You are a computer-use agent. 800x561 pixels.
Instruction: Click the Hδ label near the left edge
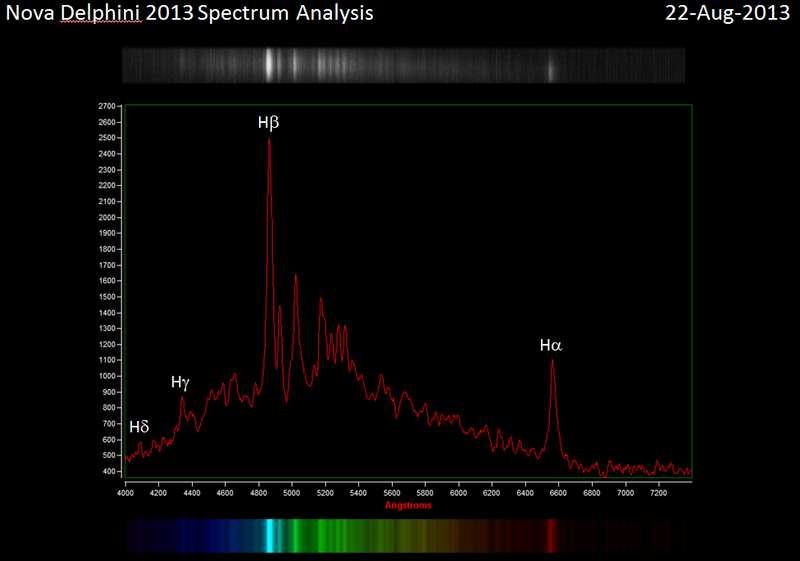139,427
